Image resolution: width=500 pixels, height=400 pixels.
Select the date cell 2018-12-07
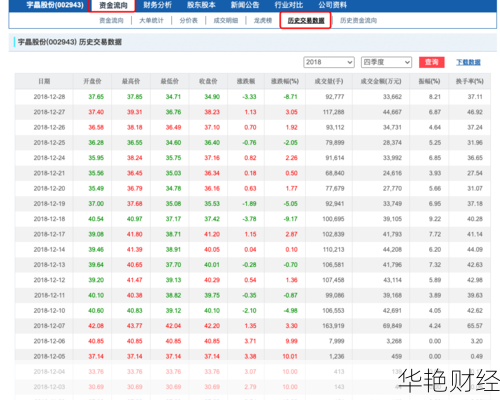(x=49, y=326)
